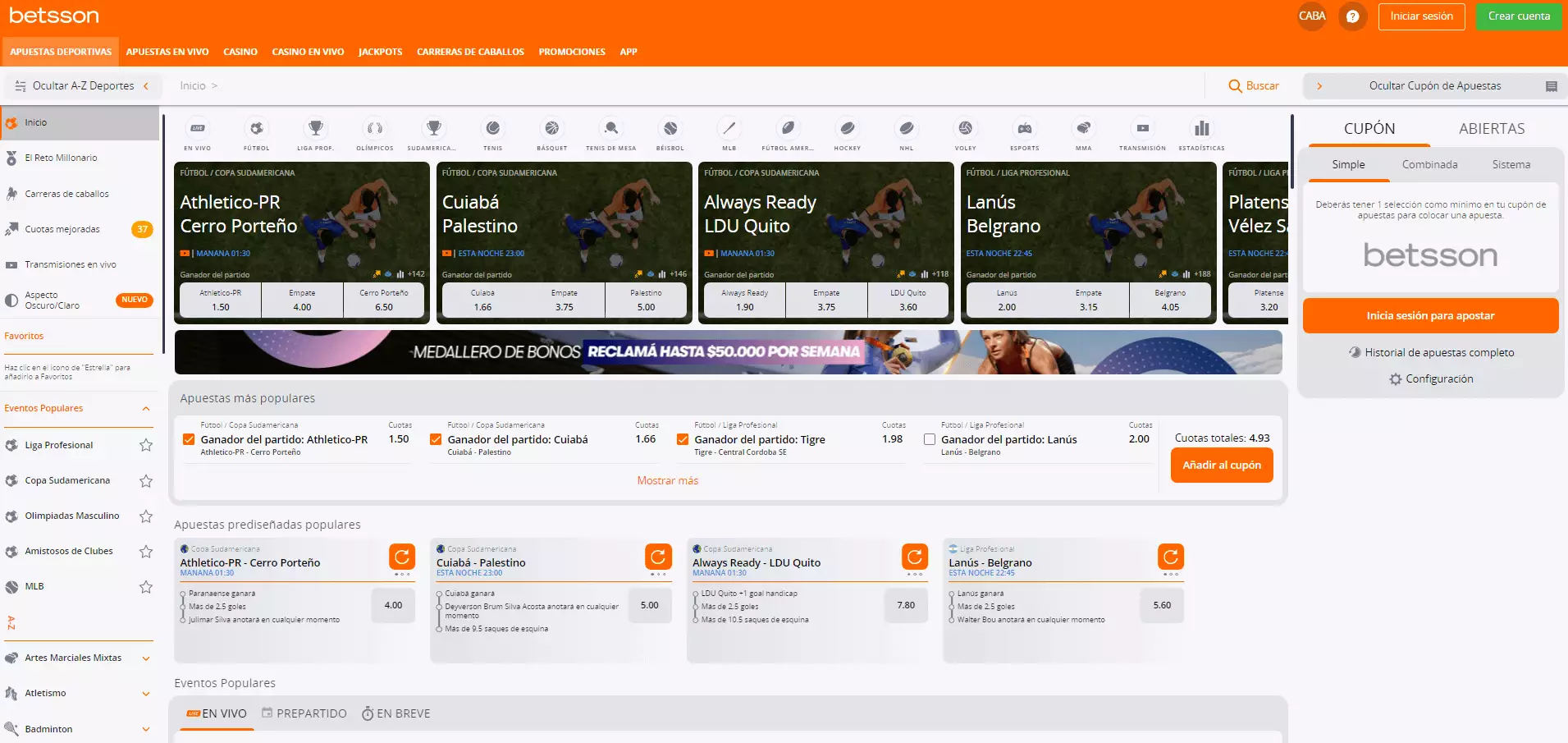Click the Crear cuenta button

pos(1519,16)
